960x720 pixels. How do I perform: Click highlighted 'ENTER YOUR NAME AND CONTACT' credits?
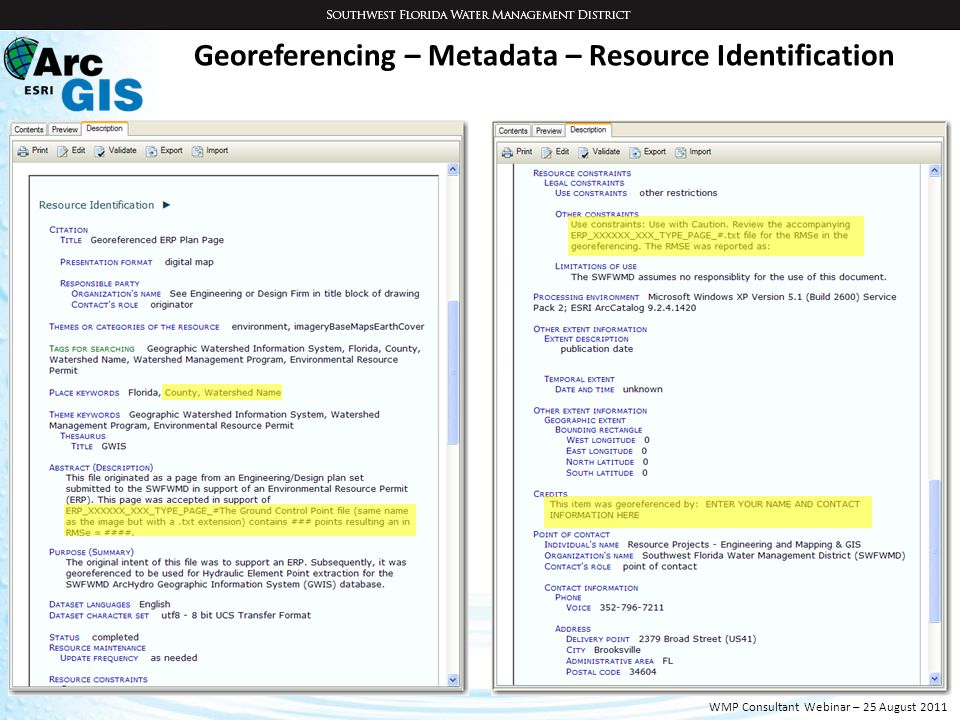(782, 504)
